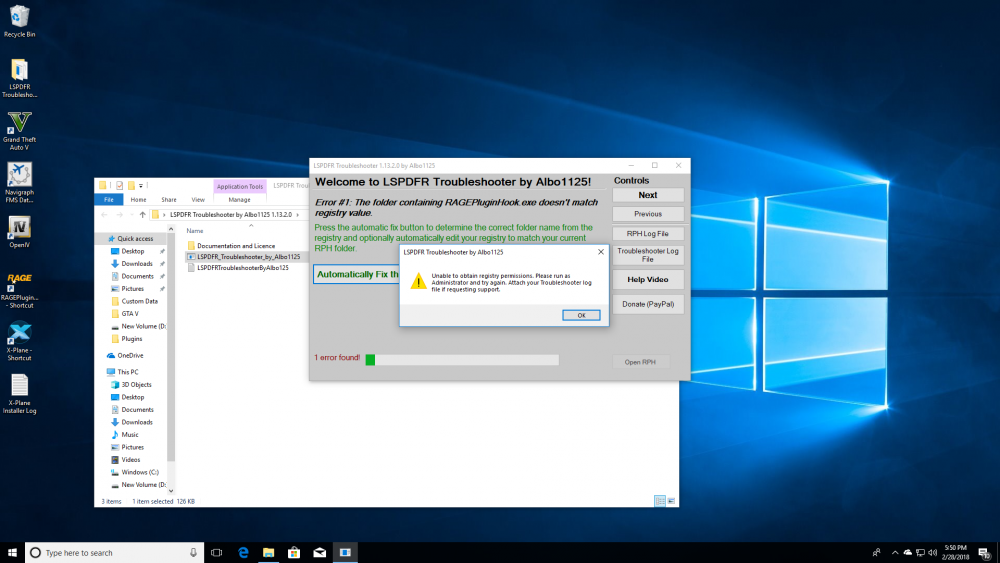1000x563 pixels.
Task: Open Custom Data folder in sidebar
Action: (139, 301)
